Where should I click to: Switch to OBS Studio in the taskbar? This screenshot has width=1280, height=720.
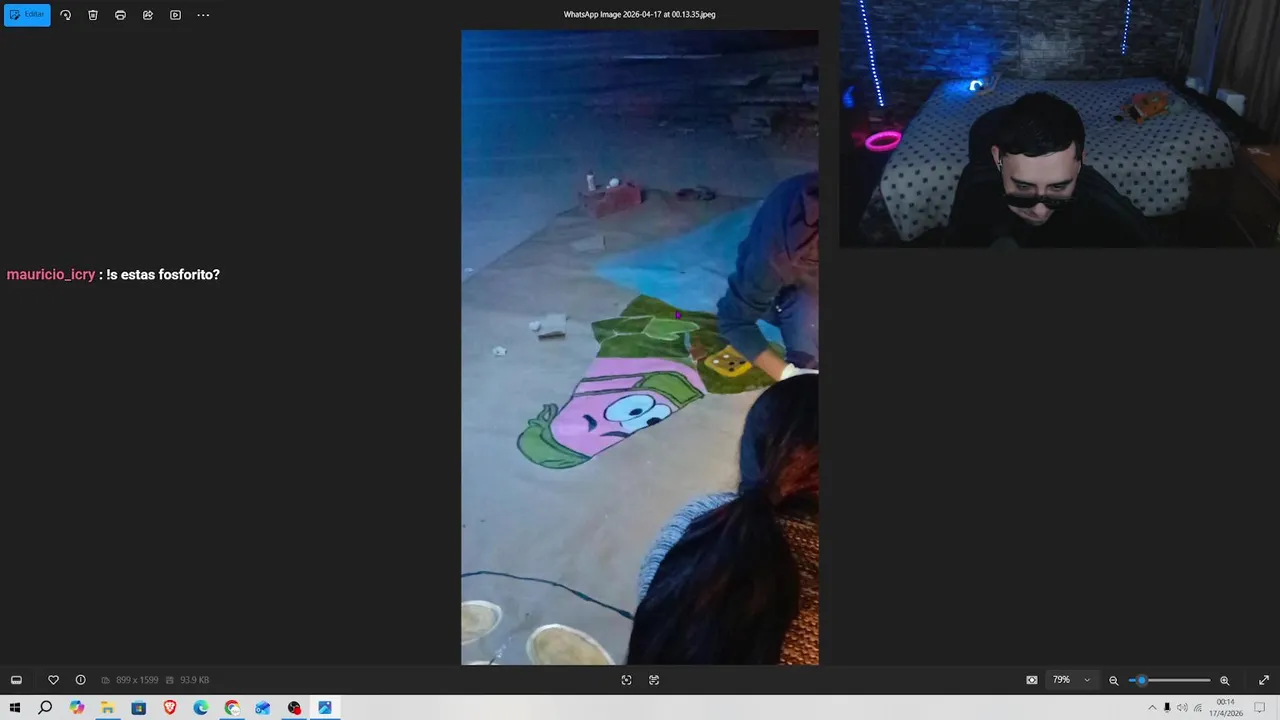(x=294, y=708)
